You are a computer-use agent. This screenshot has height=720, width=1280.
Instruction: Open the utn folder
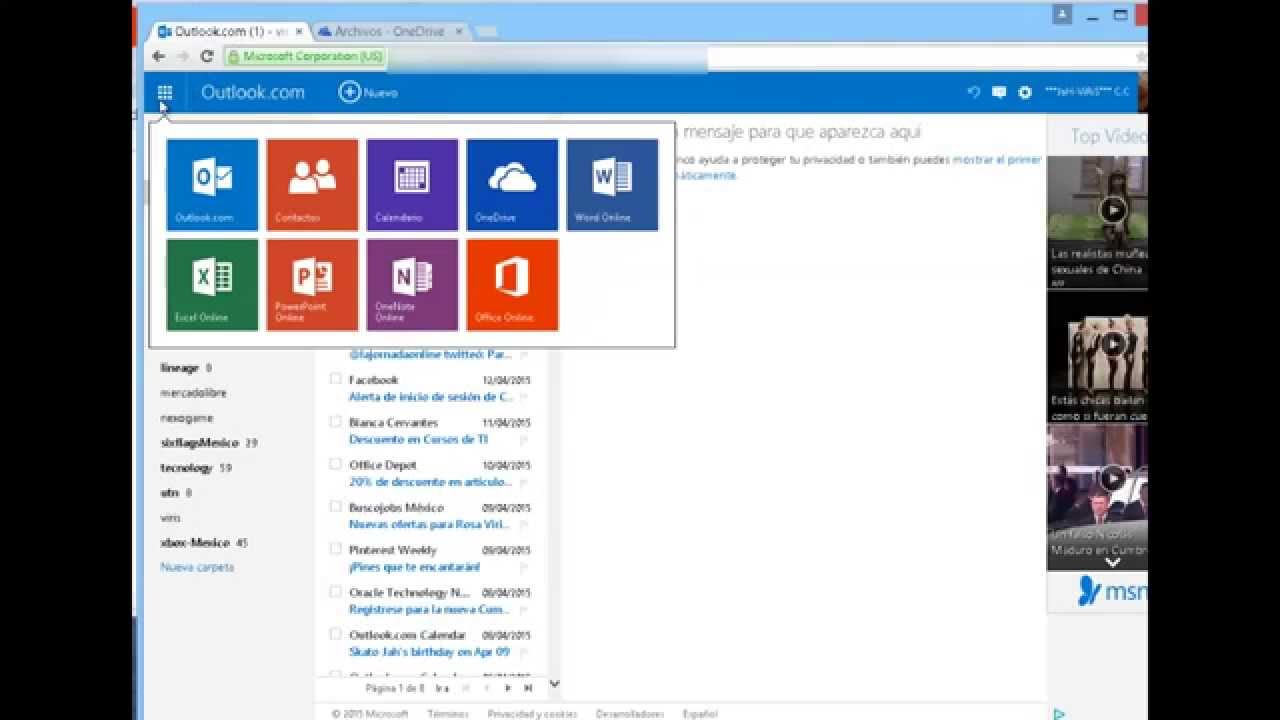[169, 493]
